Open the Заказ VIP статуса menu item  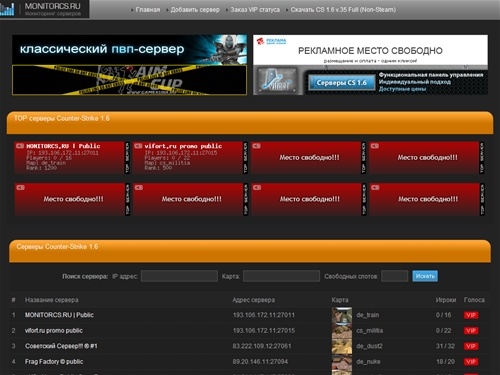255,10
